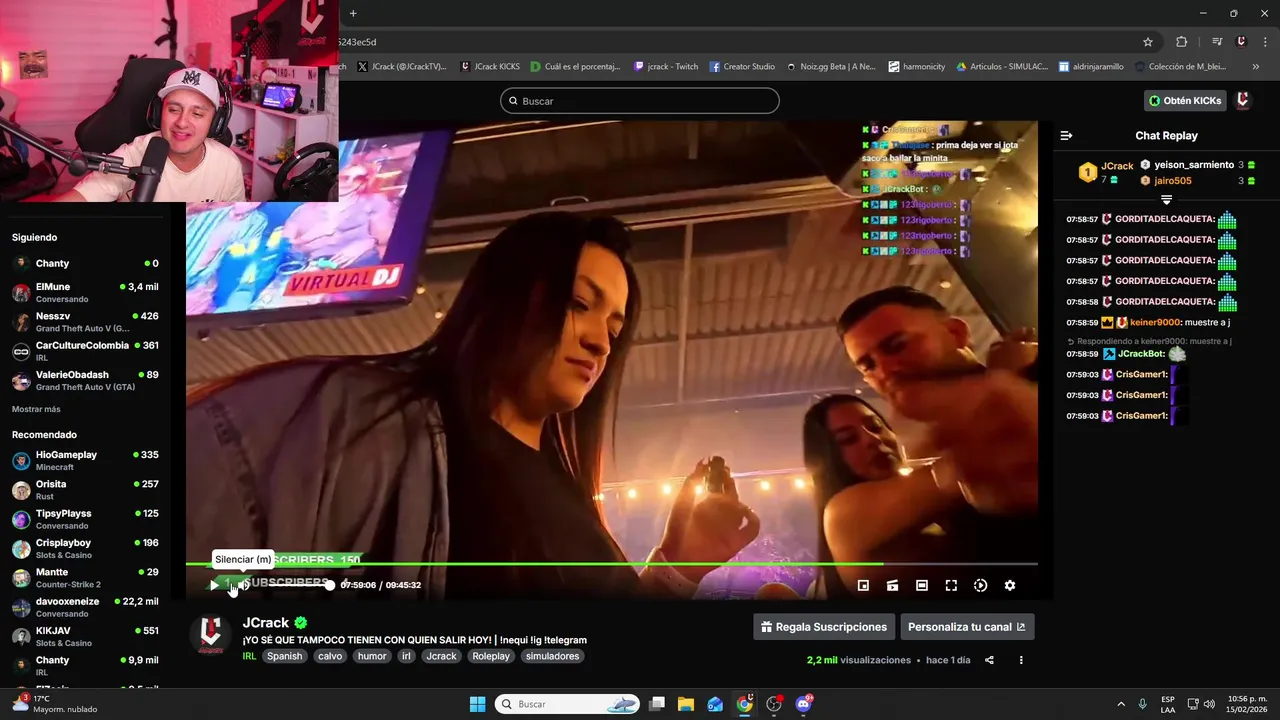Select the humor tag
Image resolution: width=1280 pixels, height=720 pixels.
pyautogui.click(x=372, y=656)
